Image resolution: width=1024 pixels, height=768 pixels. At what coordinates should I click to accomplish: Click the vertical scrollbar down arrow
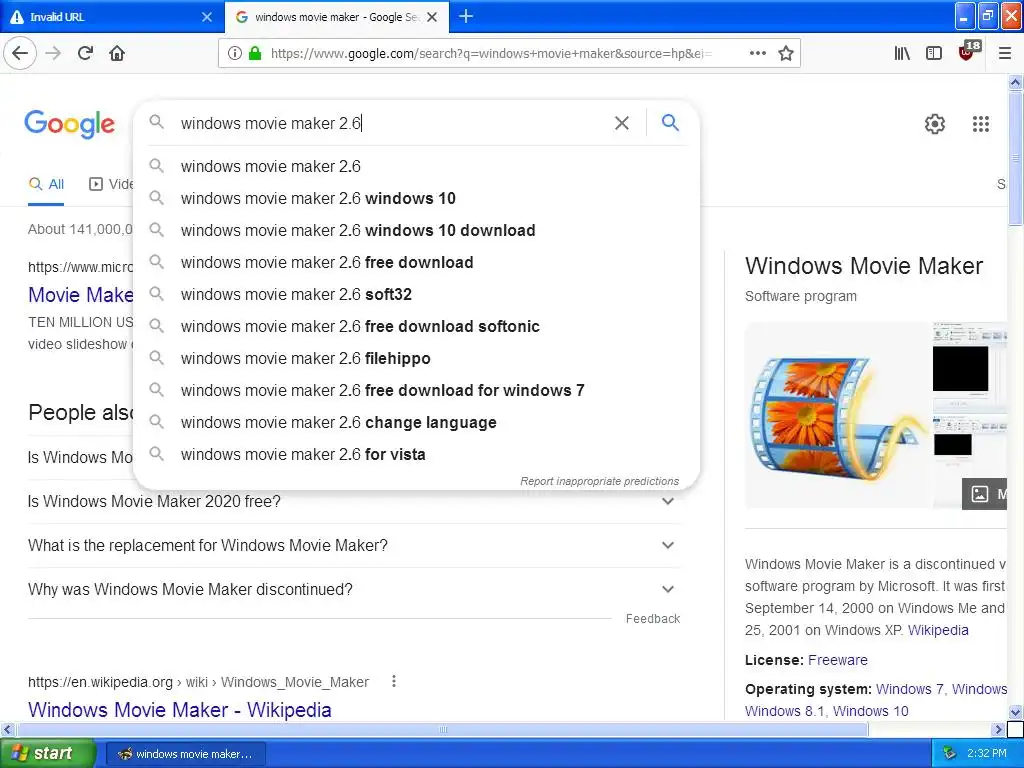(1016, 712)
